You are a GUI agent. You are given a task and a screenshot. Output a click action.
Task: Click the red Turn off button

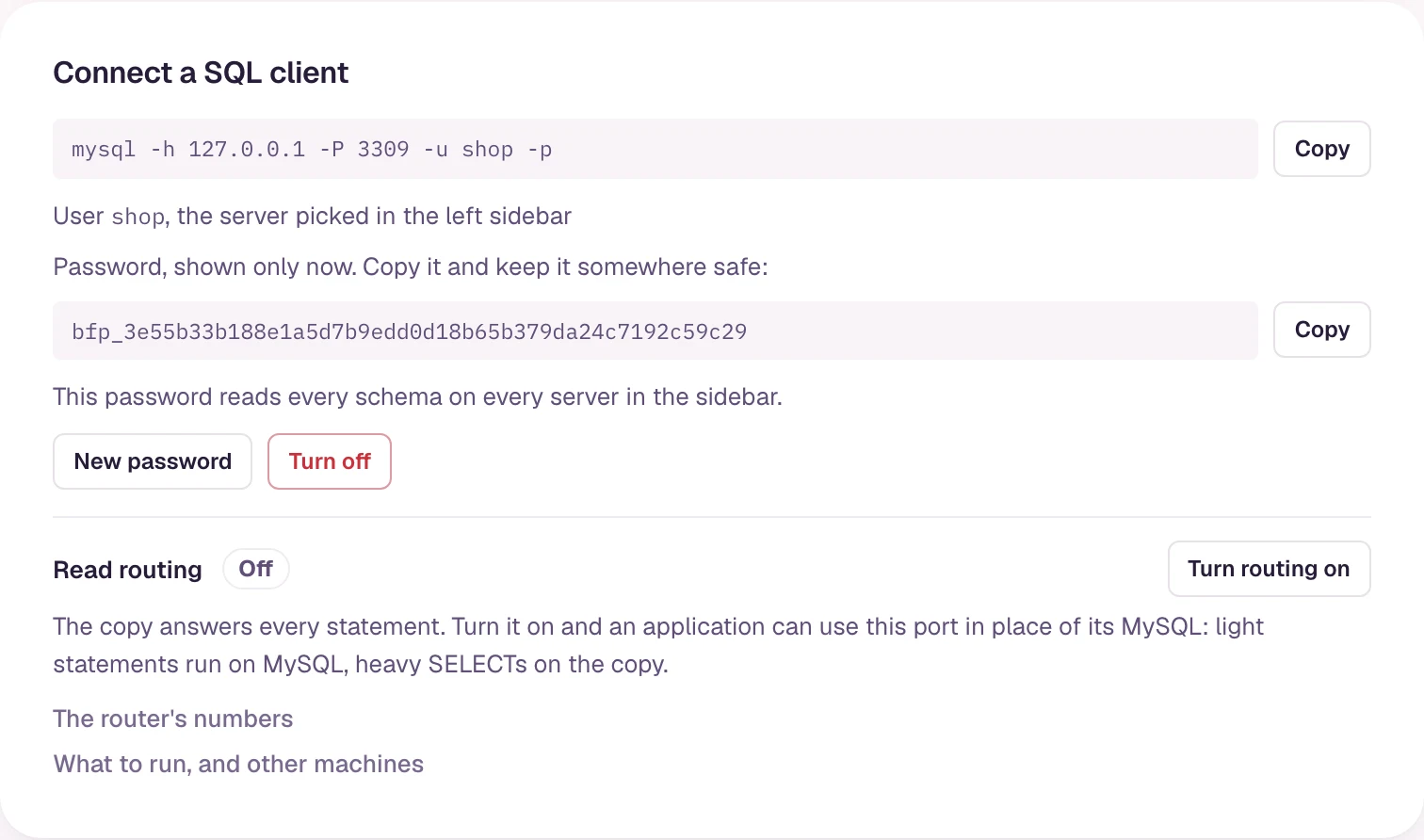click(330, 461)
